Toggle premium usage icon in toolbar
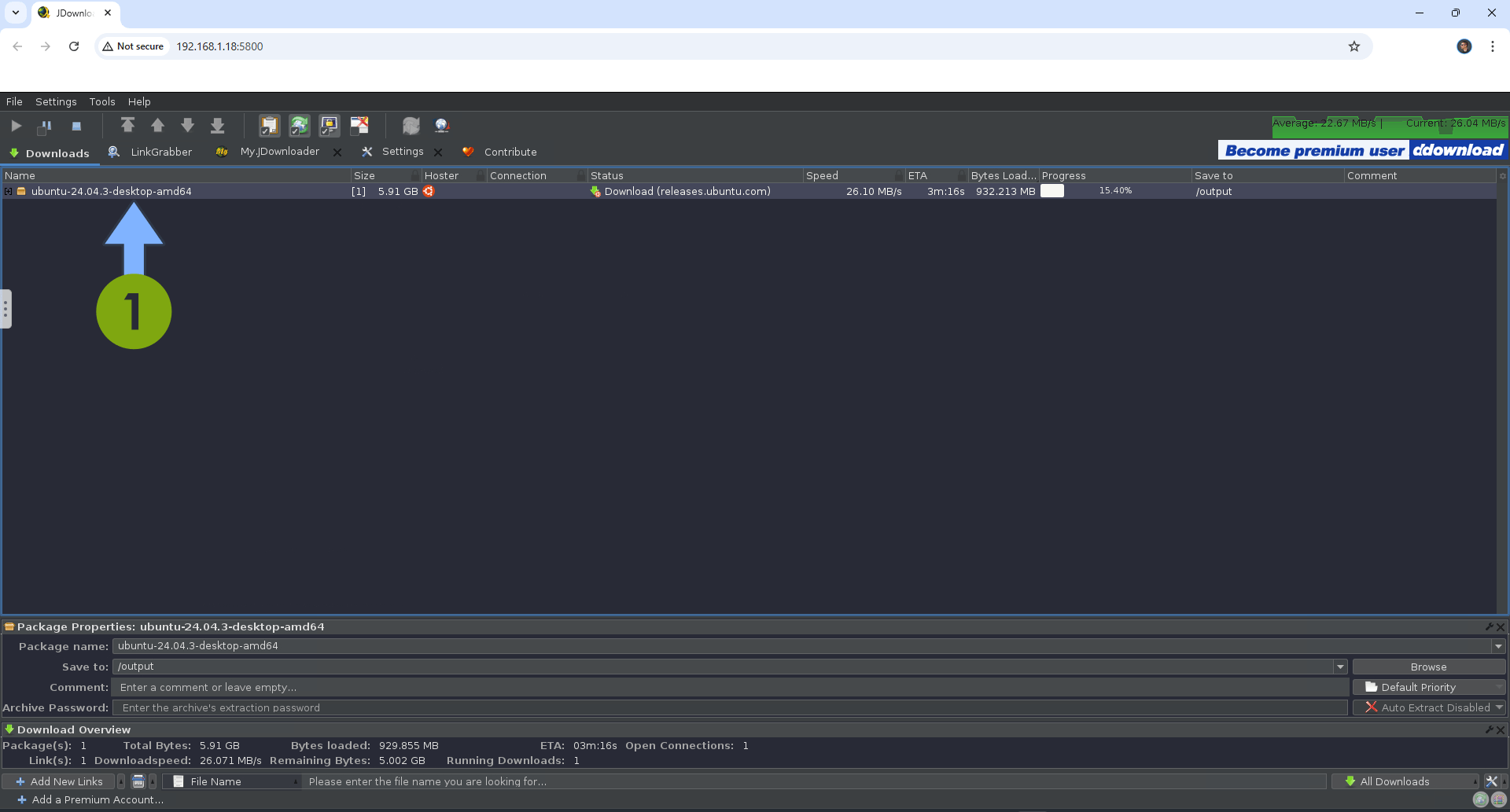This screenshot has height=812, width=1510. tap(330, 125)
